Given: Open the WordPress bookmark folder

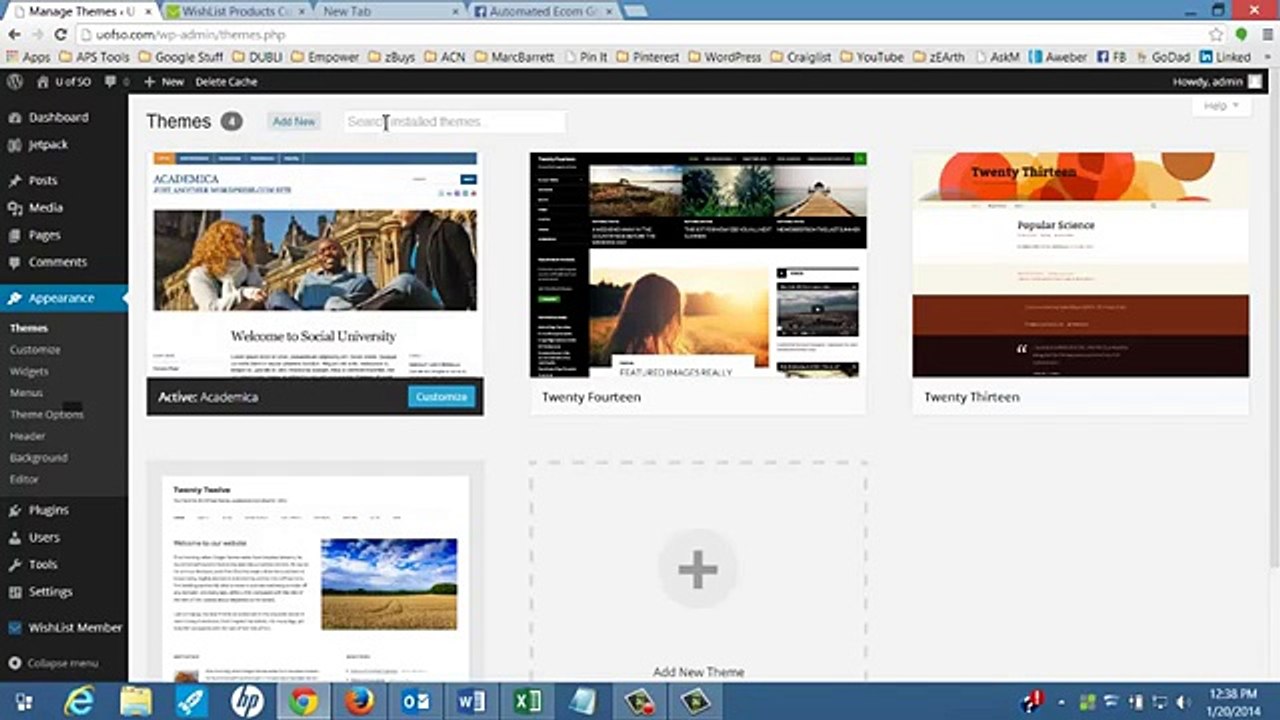Looking at the screenshot, I should pyautogui.click(x=724, y=57).
